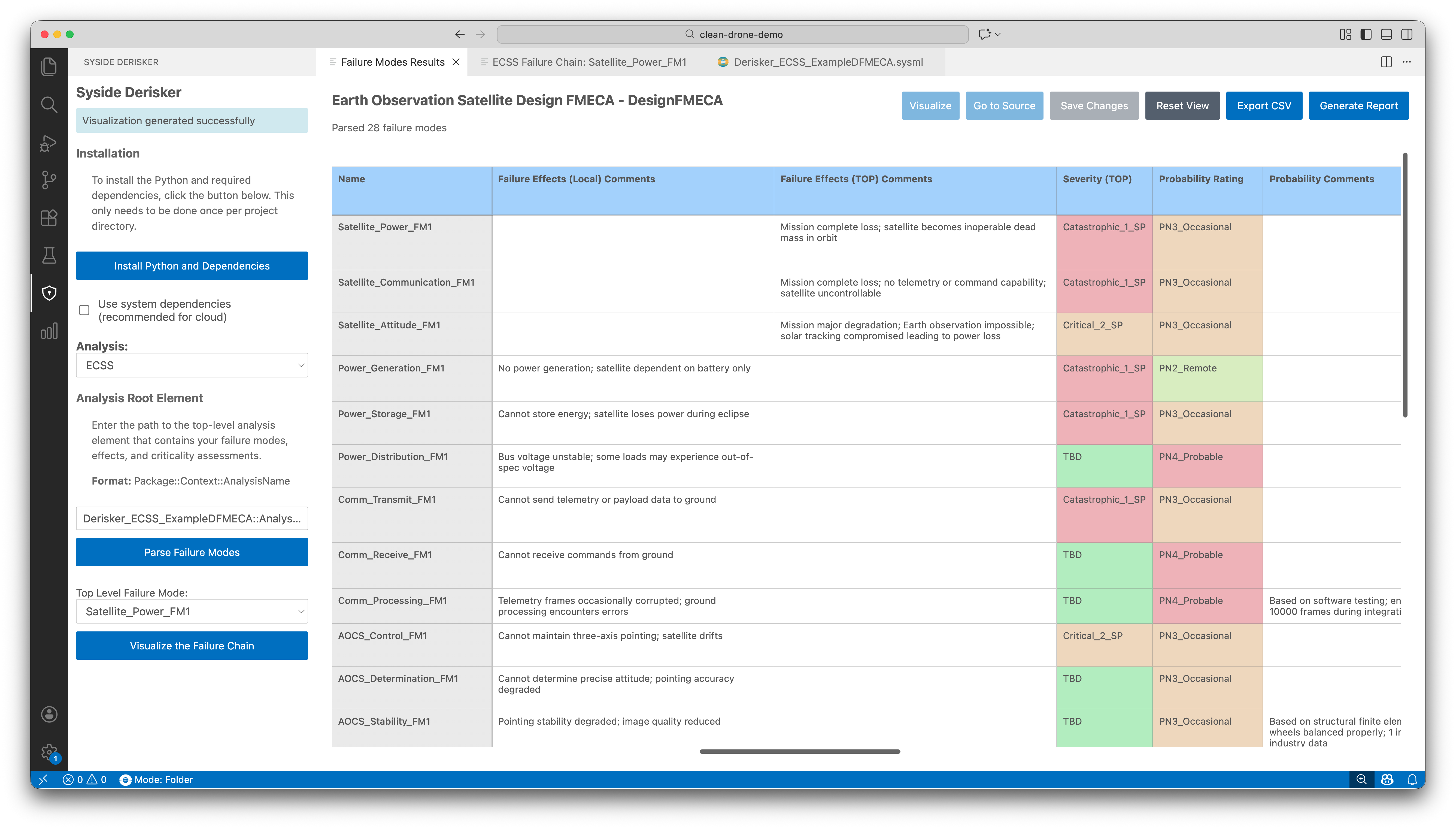Open the Accounts icon in activity bar
Screen dimensions: 1456x829
(49, 714)
